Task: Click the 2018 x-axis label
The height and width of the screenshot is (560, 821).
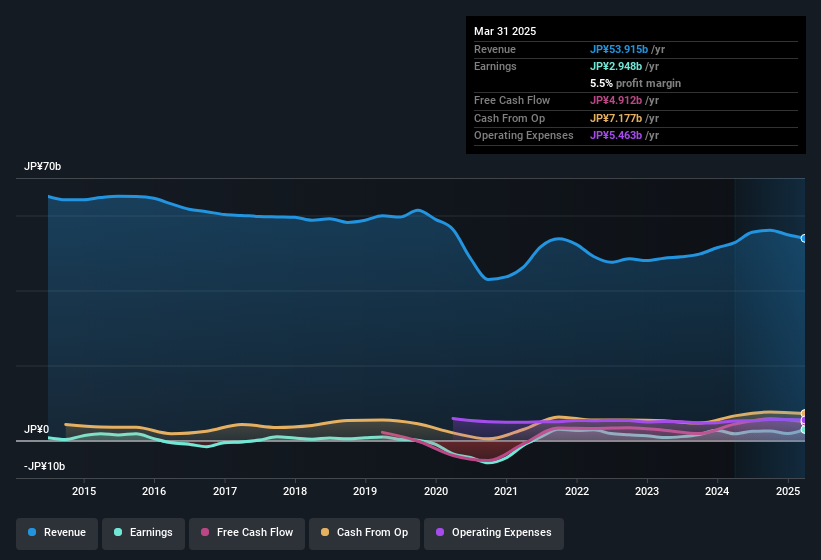Action: 295,491
